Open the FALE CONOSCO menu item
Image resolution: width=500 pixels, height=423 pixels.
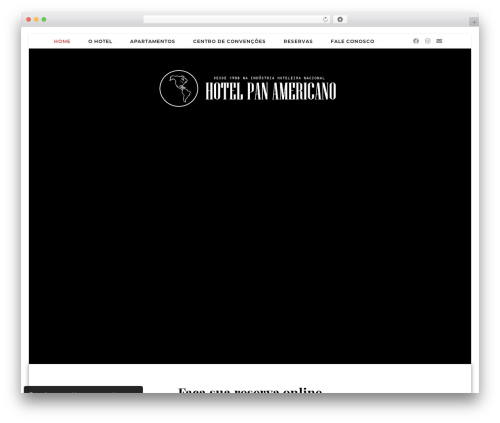point(352,41)
